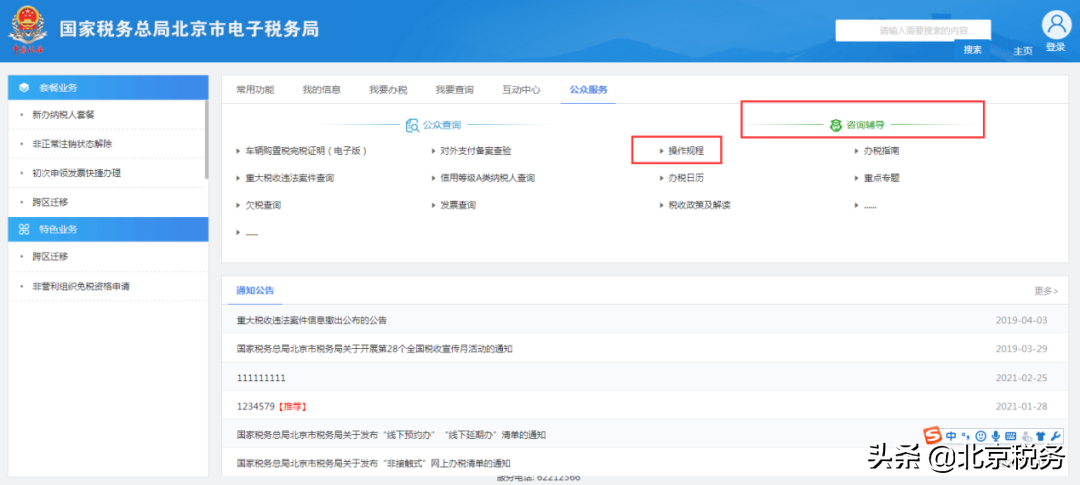Open 非正常注销状态解除 in sidebar

click(x=72, y=144)
